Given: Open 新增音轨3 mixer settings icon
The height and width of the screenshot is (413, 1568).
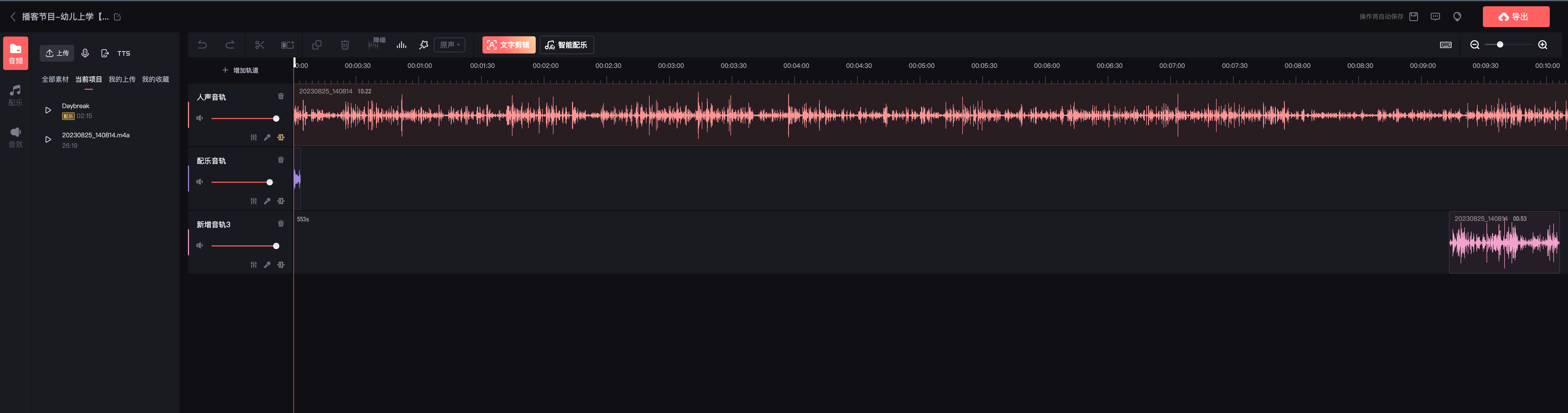Looking at the screenshot, I should (x=254, y=265).
